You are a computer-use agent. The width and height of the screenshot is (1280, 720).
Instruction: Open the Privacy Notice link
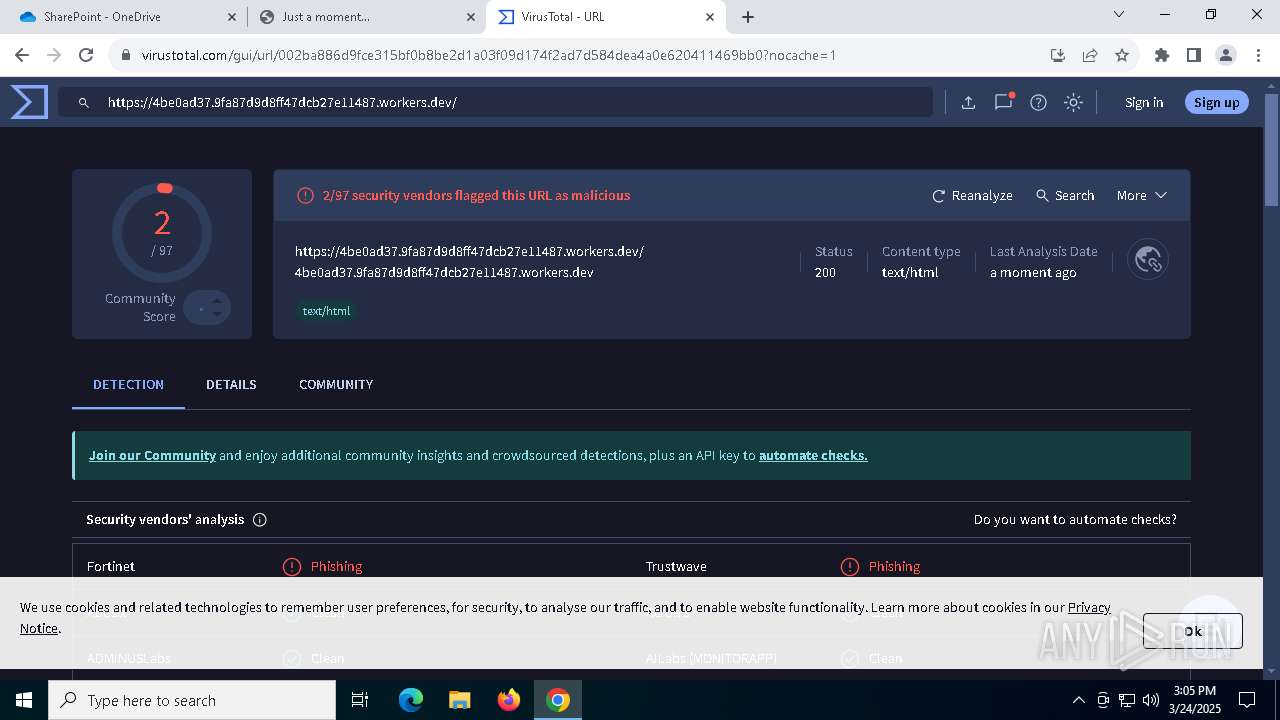coord(565,618)
